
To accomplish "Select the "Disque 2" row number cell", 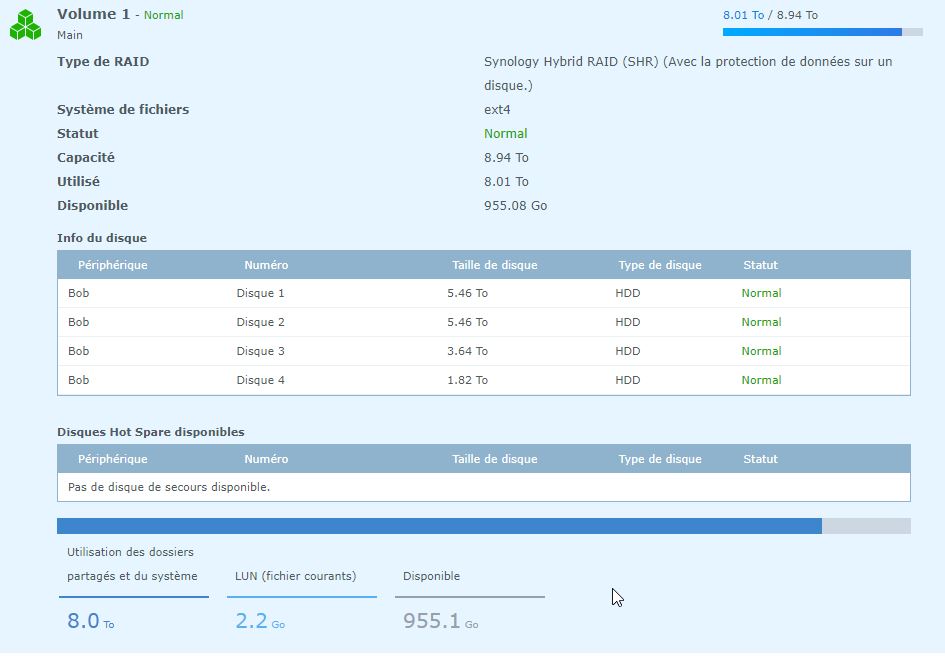I will tap(260, 322).
